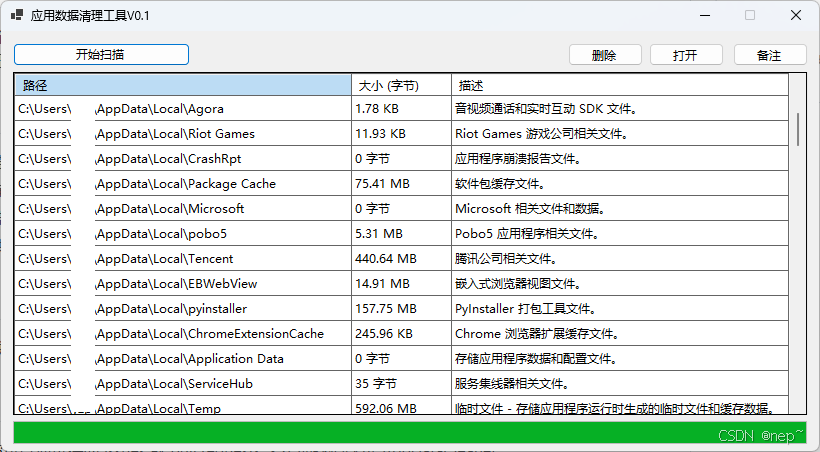Click the 备注 button

pyautogui.click(x=770, y=55)
